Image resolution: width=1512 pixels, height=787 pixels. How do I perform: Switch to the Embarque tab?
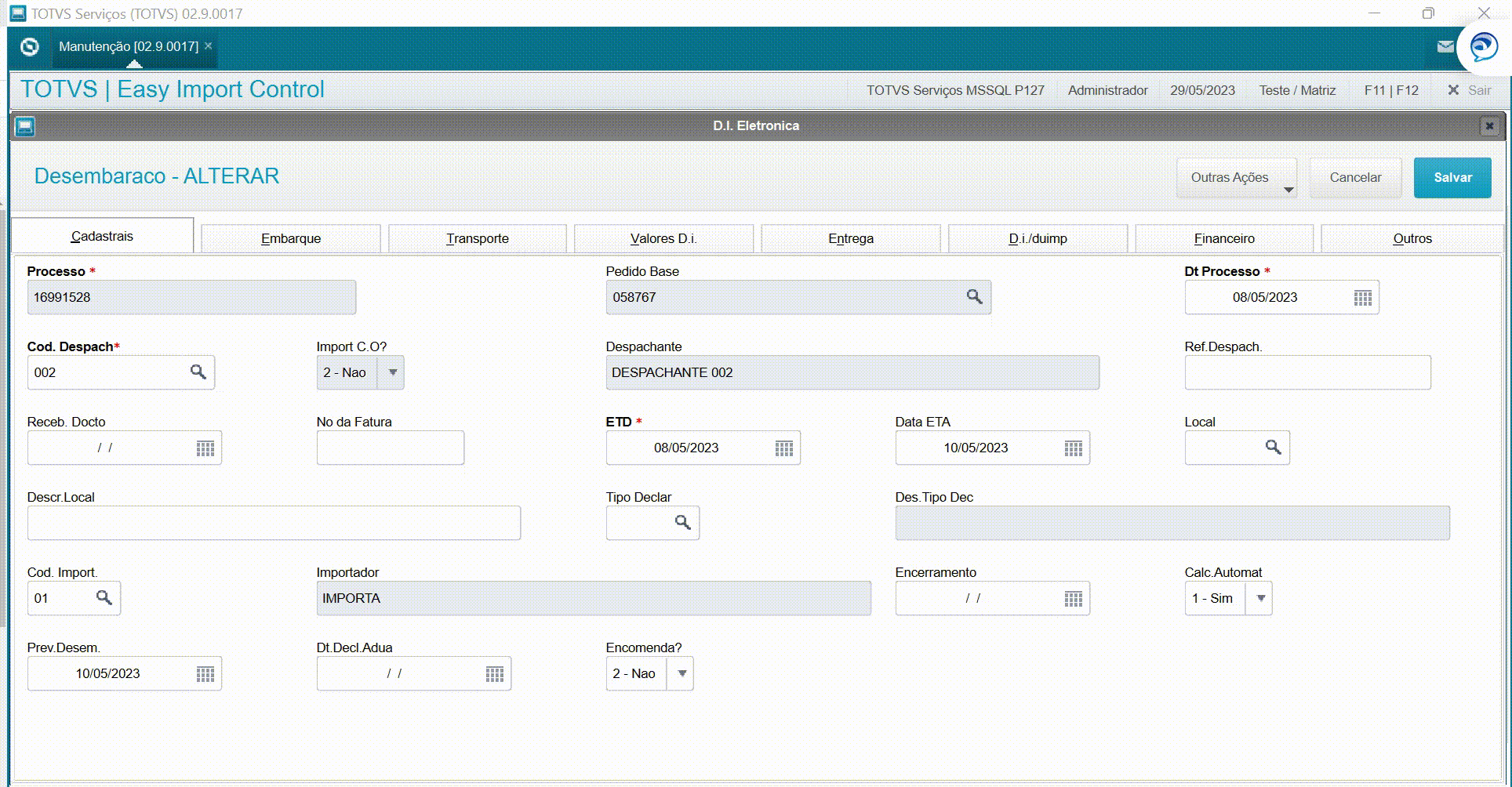[x=291, y=238]
